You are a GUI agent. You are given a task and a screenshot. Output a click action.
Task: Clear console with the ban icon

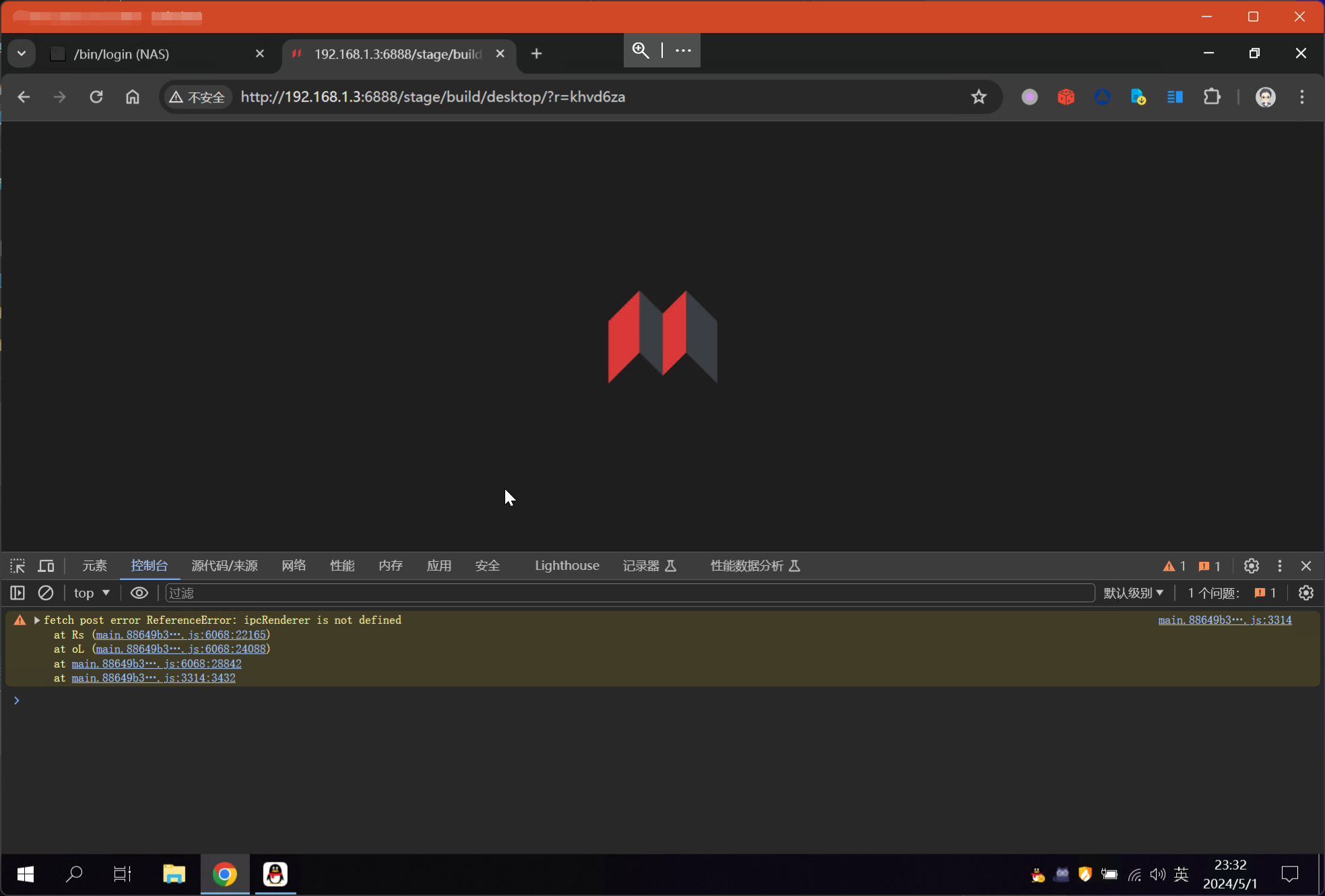click(46, 593)
